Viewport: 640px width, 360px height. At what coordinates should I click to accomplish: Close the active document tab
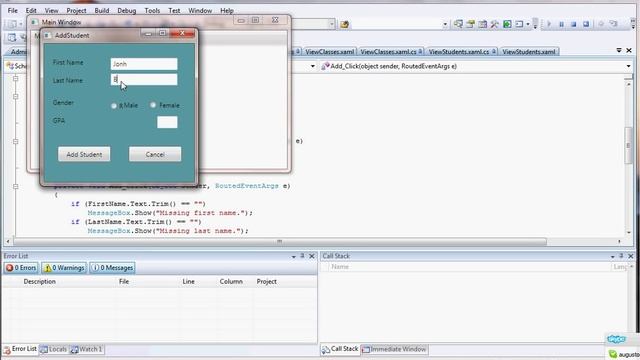point(629,50)
